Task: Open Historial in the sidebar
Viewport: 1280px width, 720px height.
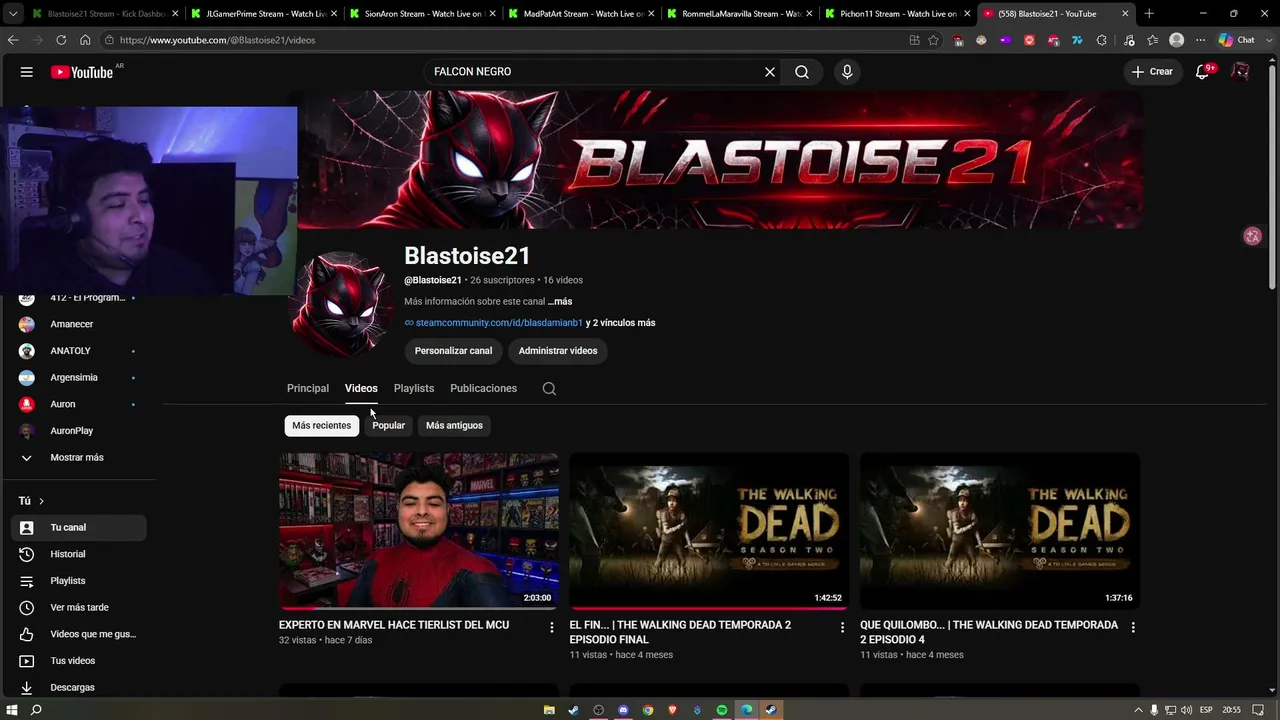Action: (x=78, y=554)
